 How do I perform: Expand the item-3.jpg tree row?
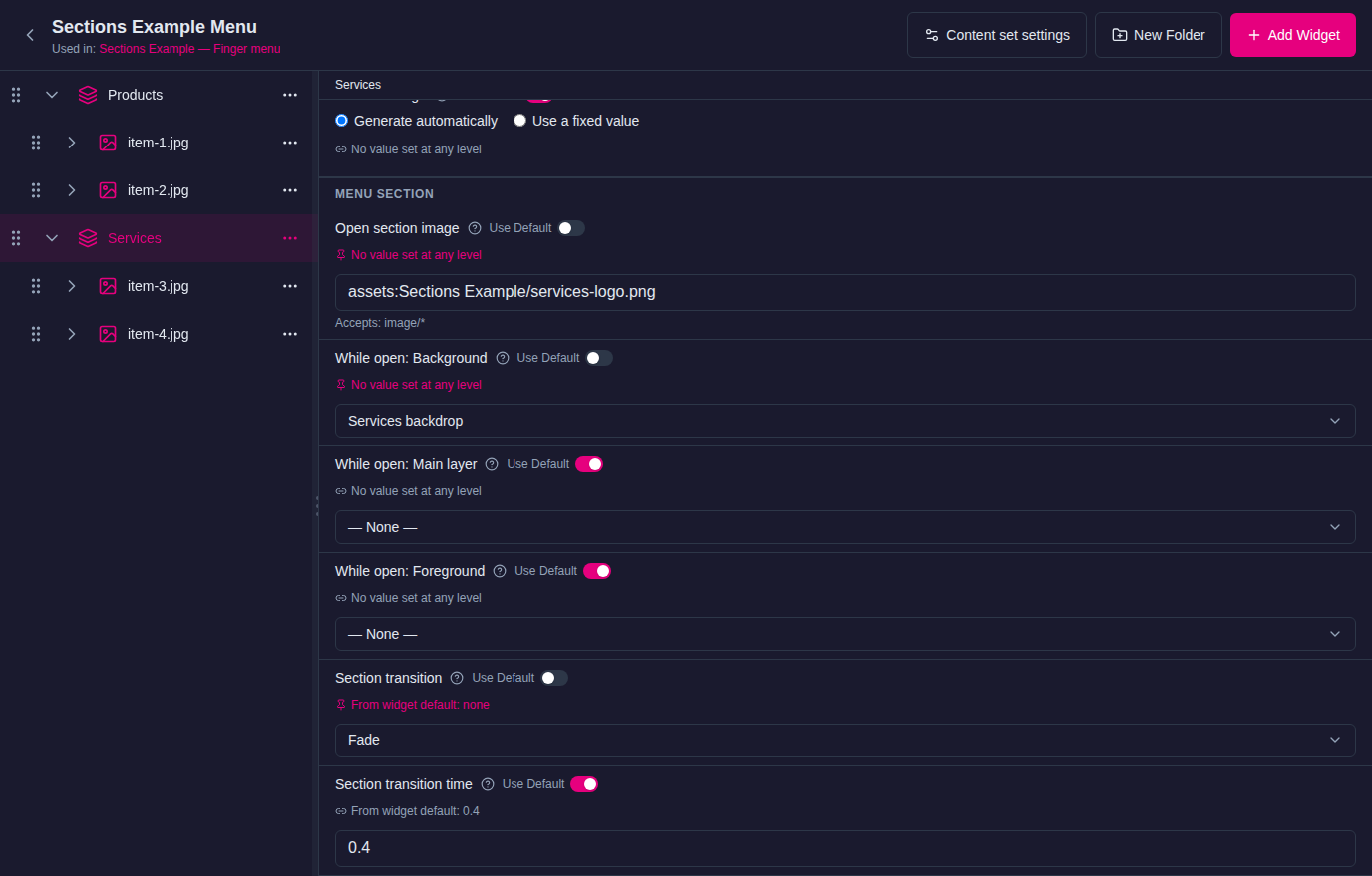click(72, 286)
